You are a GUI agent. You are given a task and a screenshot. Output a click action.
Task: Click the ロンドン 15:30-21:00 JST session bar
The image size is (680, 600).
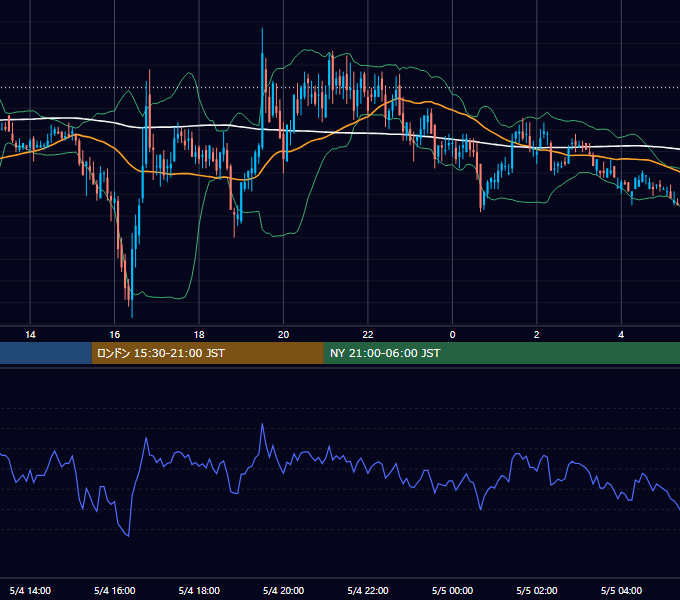(x=207, y=353)
